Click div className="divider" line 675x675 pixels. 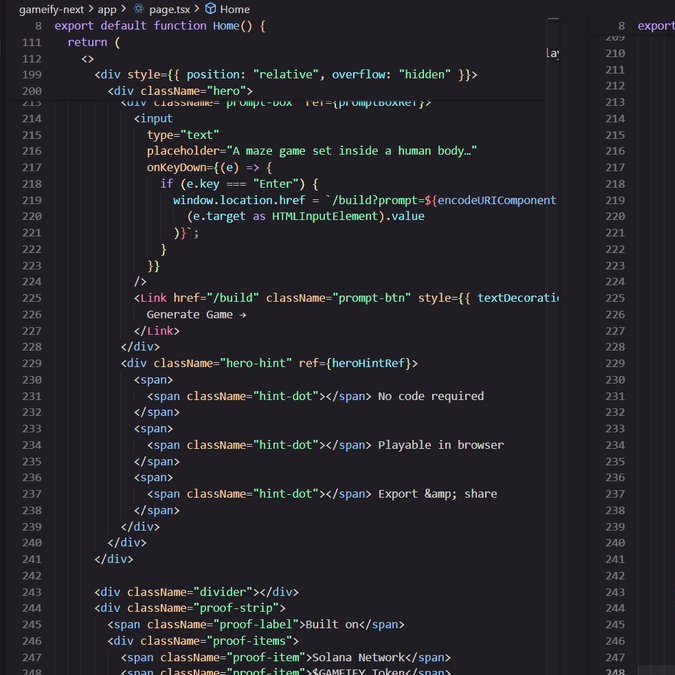pyautogui.click(x=196, y=592)
